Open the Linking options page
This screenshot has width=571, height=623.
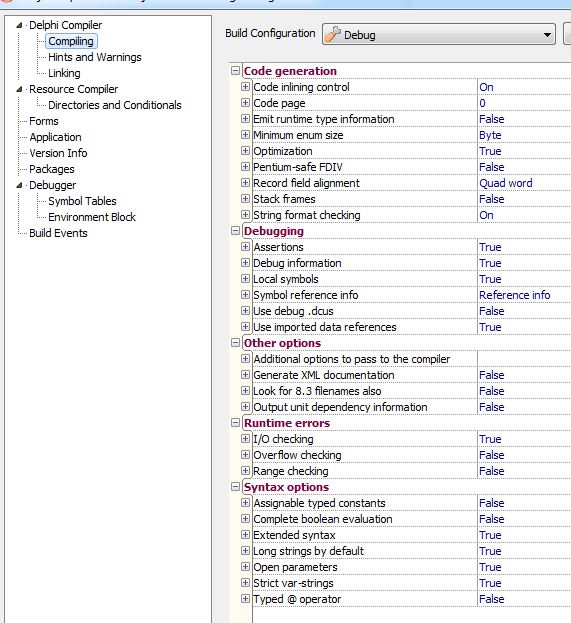64,73
